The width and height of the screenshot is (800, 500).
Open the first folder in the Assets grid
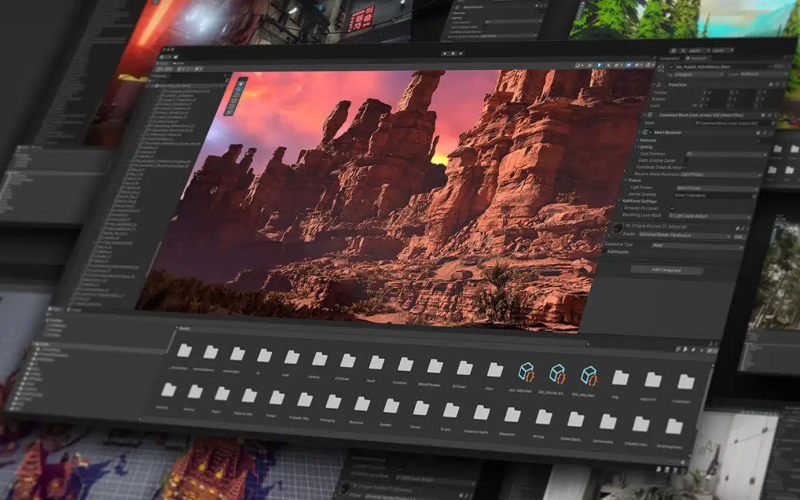[x=184, y=349]
